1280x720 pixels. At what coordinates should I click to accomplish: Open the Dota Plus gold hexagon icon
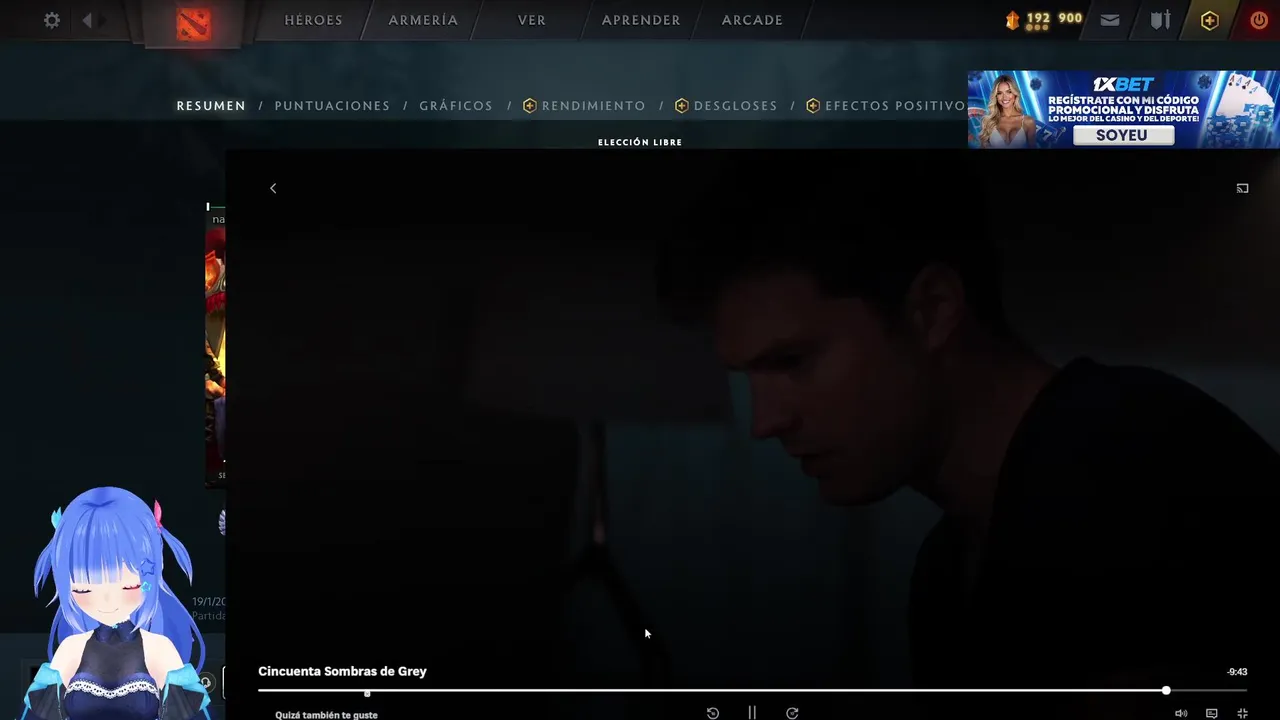pos(1210,20)
